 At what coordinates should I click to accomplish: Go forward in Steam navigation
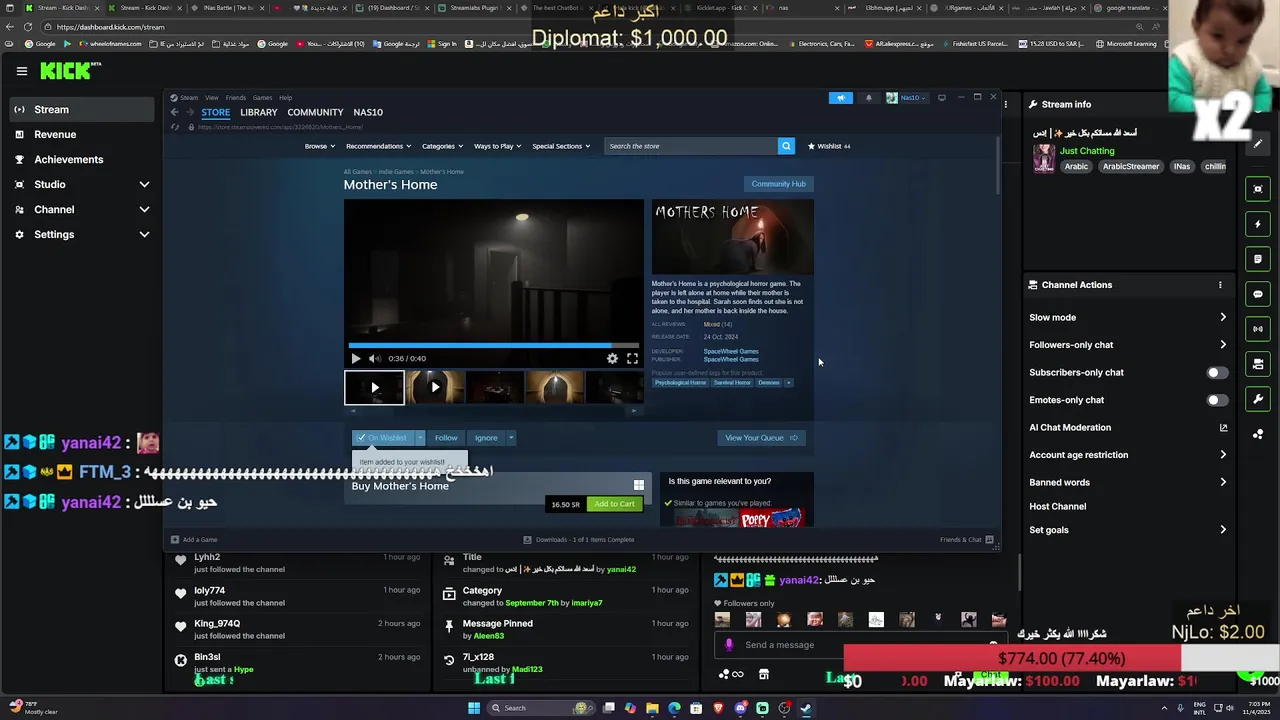[x=189, y=112]
